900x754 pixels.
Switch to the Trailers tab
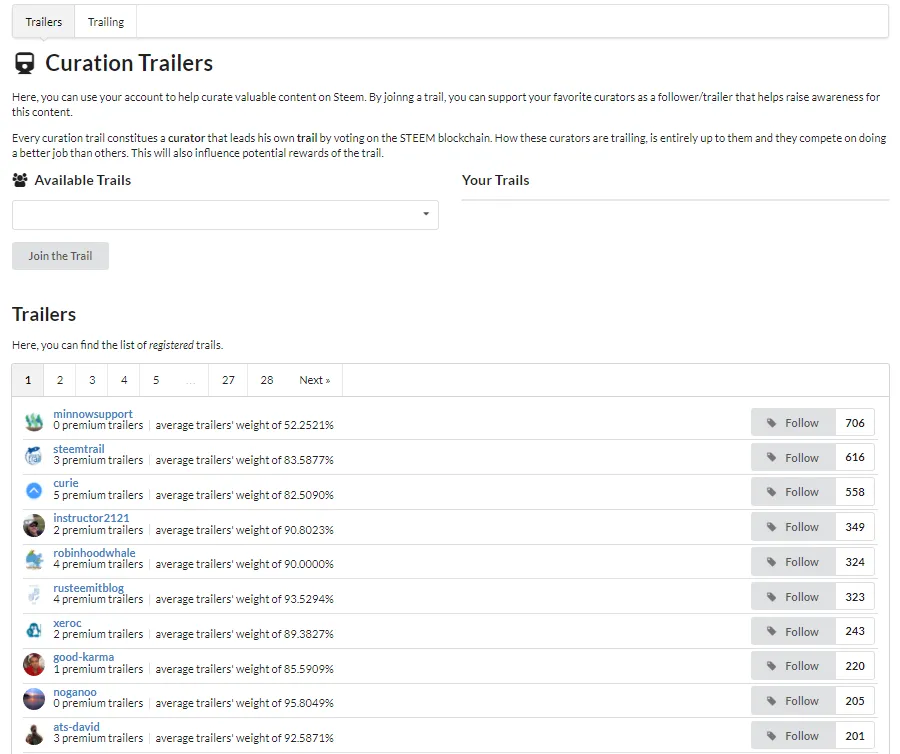[44, 22]
